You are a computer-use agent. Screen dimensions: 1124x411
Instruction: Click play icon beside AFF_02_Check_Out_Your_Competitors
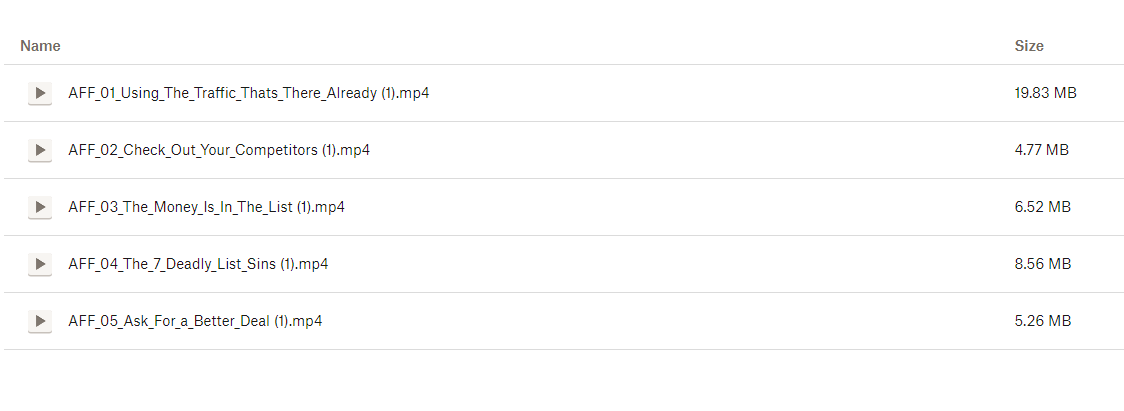click(x=40, y=150)
